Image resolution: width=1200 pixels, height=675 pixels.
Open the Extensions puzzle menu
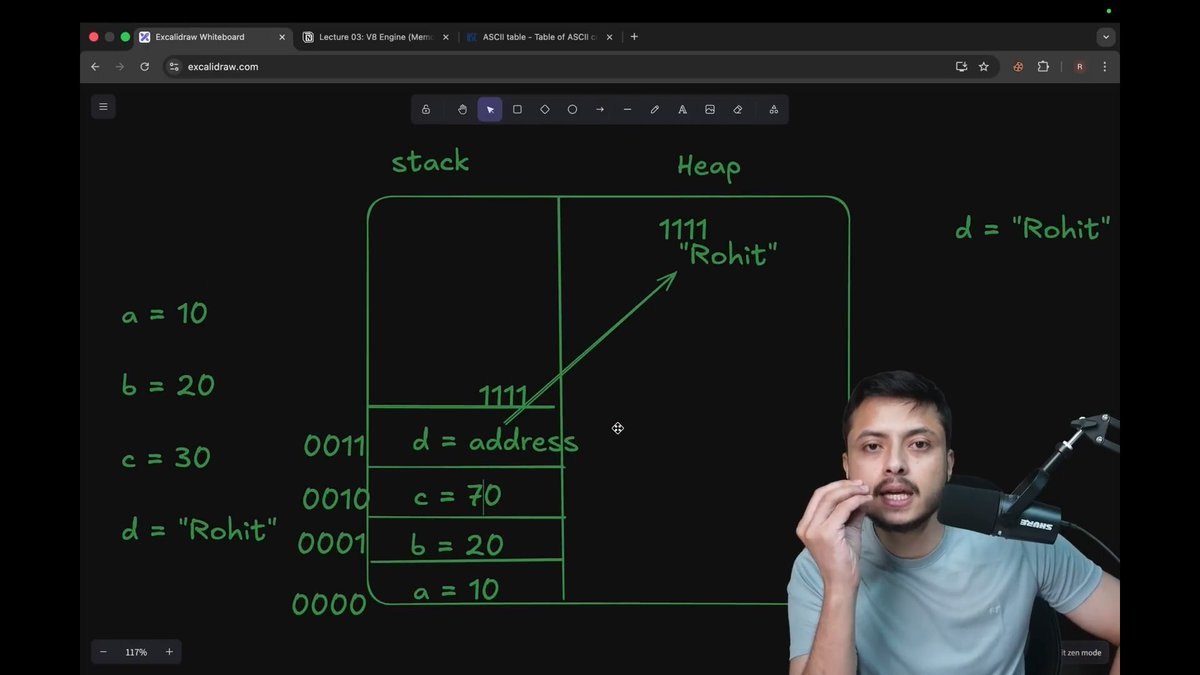(x=1043, y=67)
